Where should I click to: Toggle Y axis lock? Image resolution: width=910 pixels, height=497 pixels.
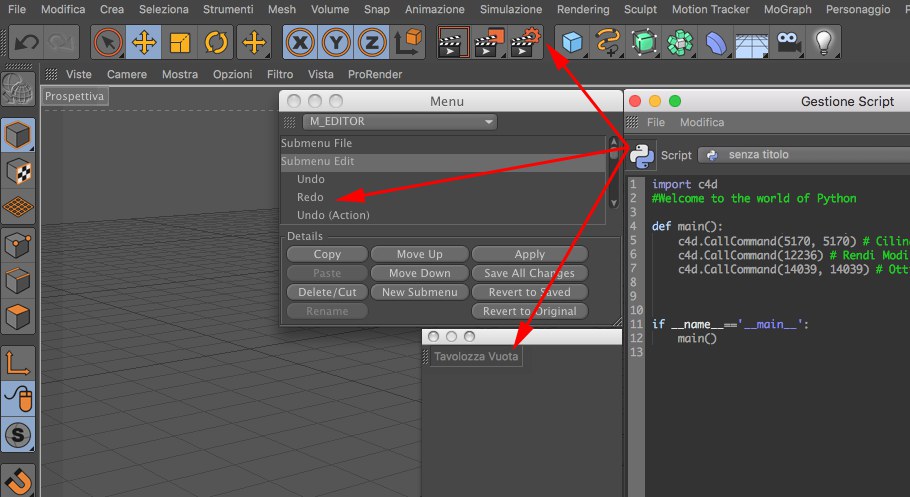336,42
